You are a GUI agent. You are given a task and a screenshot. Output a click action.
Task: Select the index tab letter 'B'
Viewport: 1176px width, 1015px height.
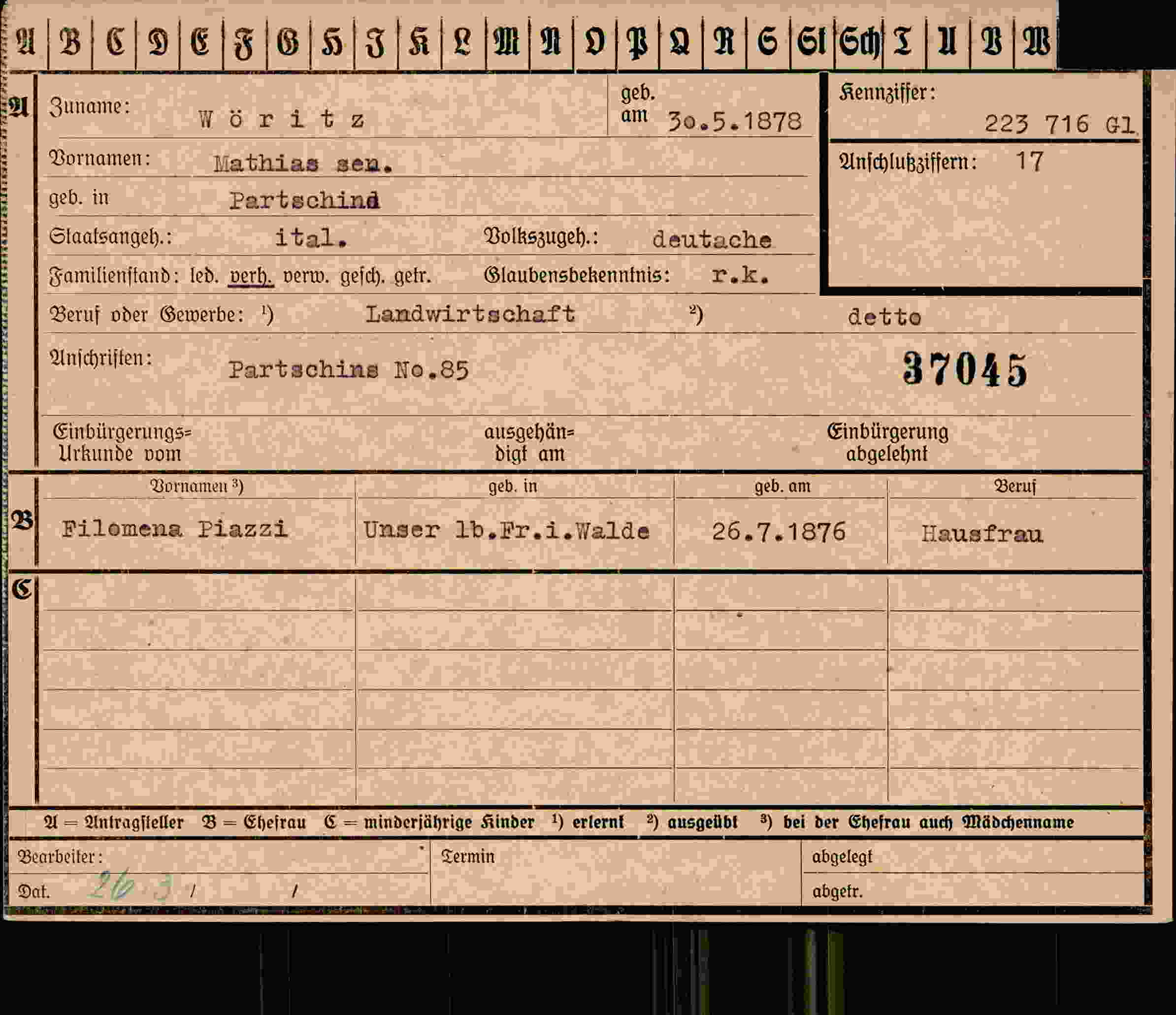tap(70, 41)
